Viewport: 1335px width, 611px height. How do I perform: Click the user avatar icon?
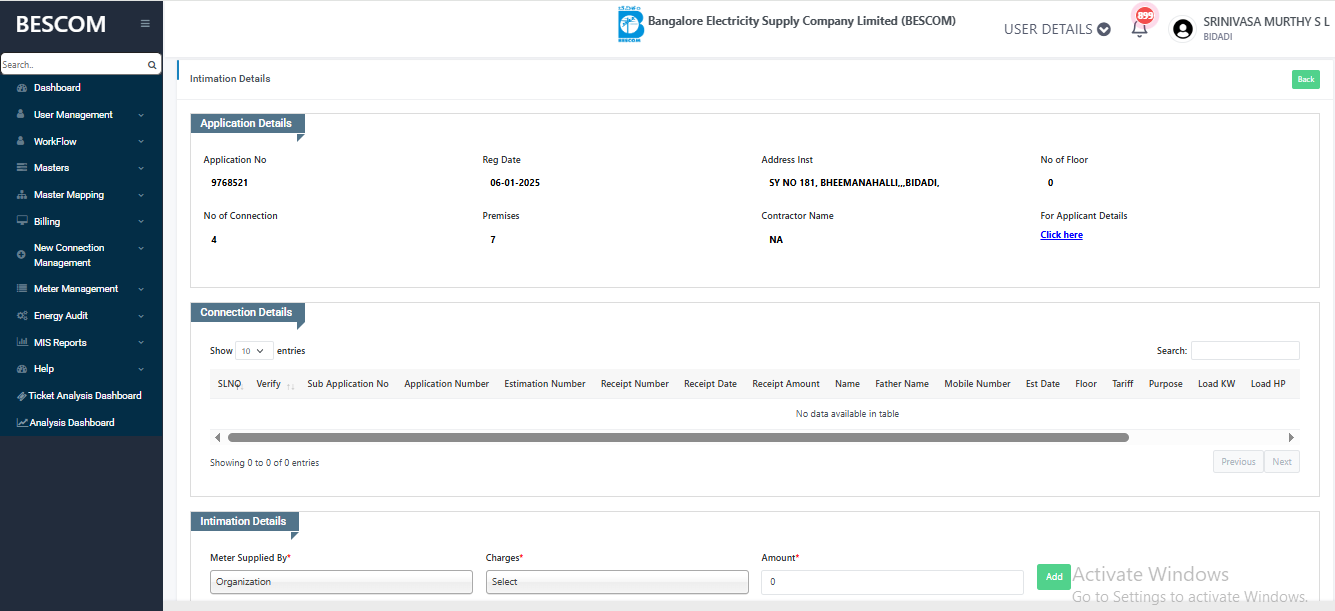click(x=1183, y=29)
